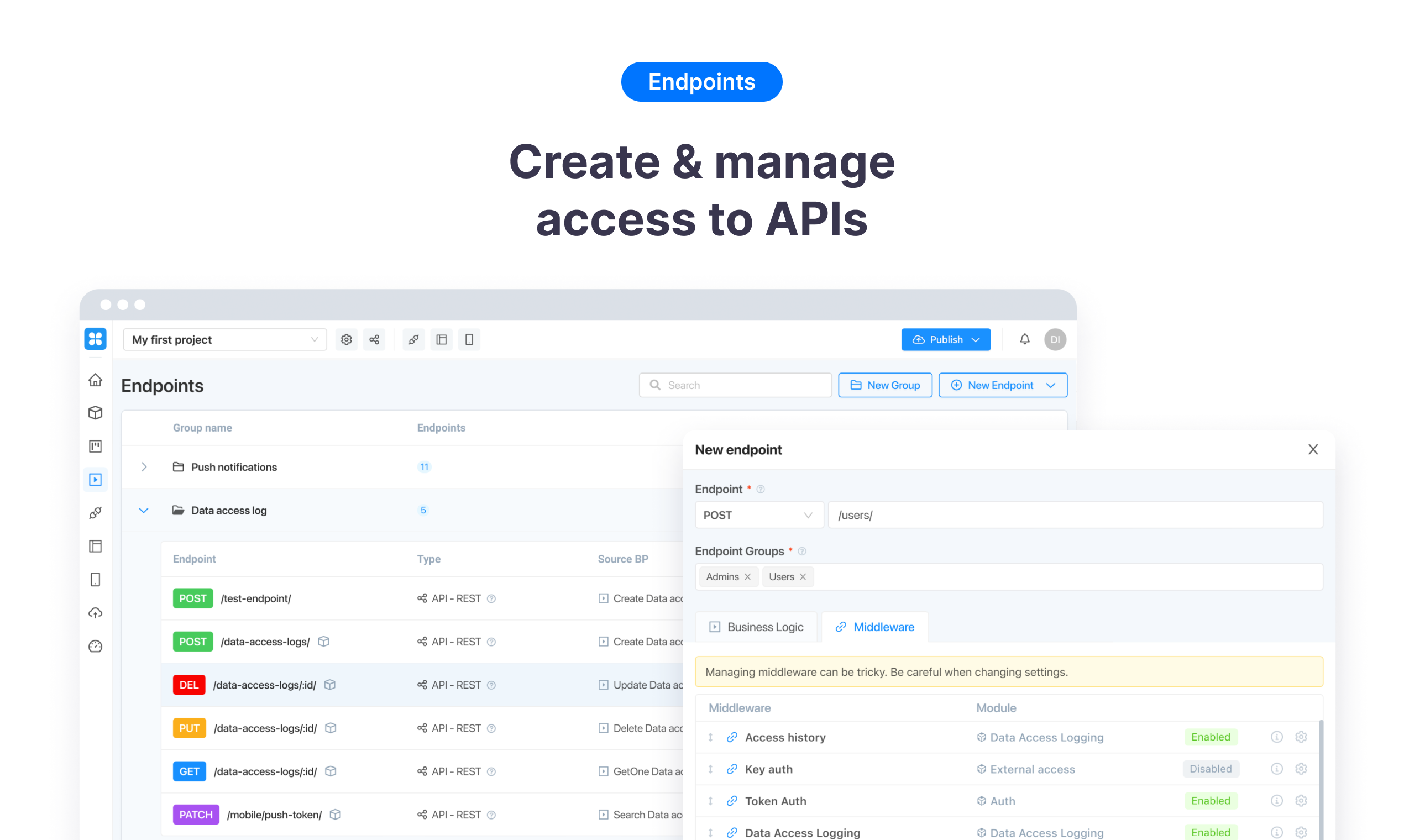
Task: Expand the Push notifications group
Action: (144, 466)
